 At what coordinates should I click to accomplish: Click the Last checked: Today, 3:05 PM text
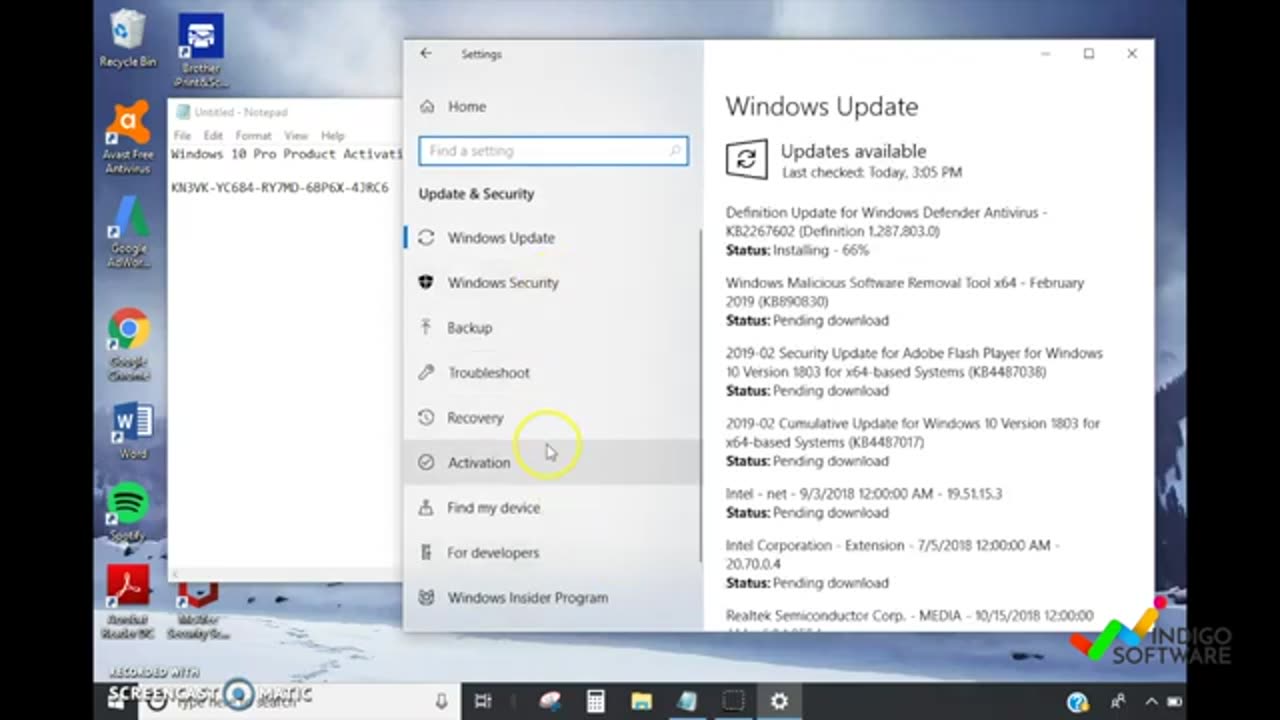[871, 172]
